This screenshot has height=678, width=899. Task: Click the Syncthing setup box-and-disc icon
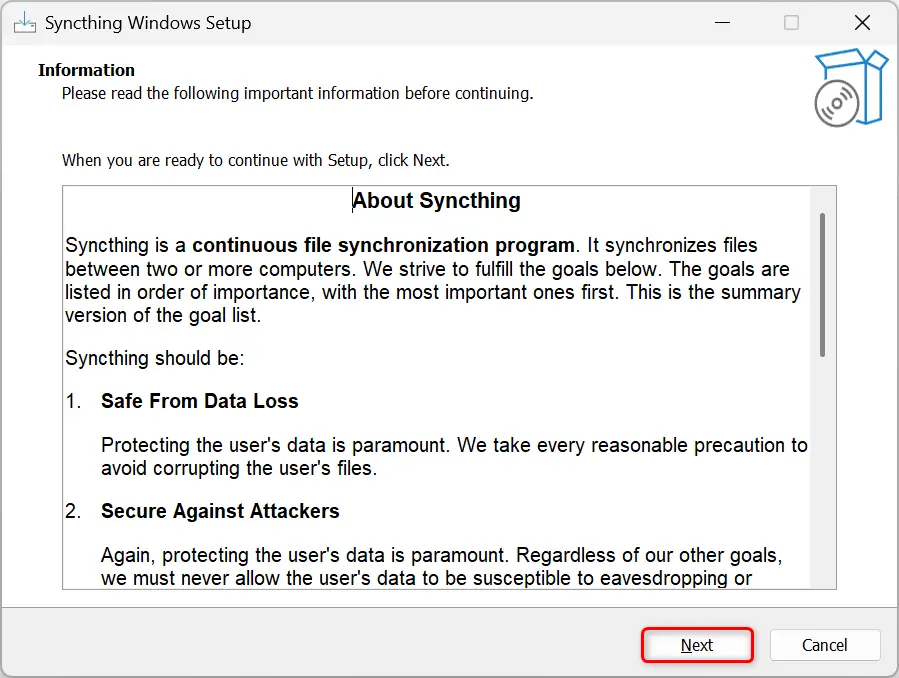coord(851,88)
